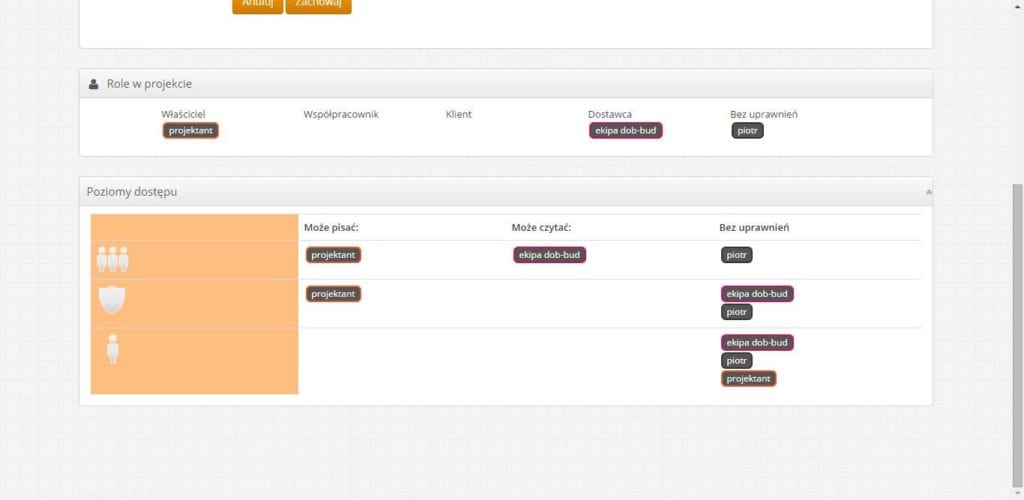This screenshot has height=500, width=1024.
Task: Click the projektant tag under Właściciel
Action: tap(190, 131)
